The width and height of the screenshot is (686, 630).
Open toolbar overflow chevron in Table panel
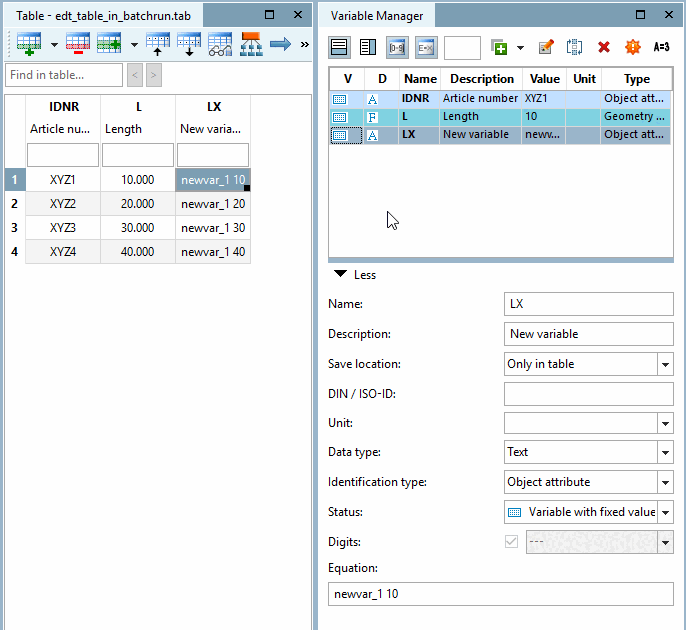coord(304,44)
